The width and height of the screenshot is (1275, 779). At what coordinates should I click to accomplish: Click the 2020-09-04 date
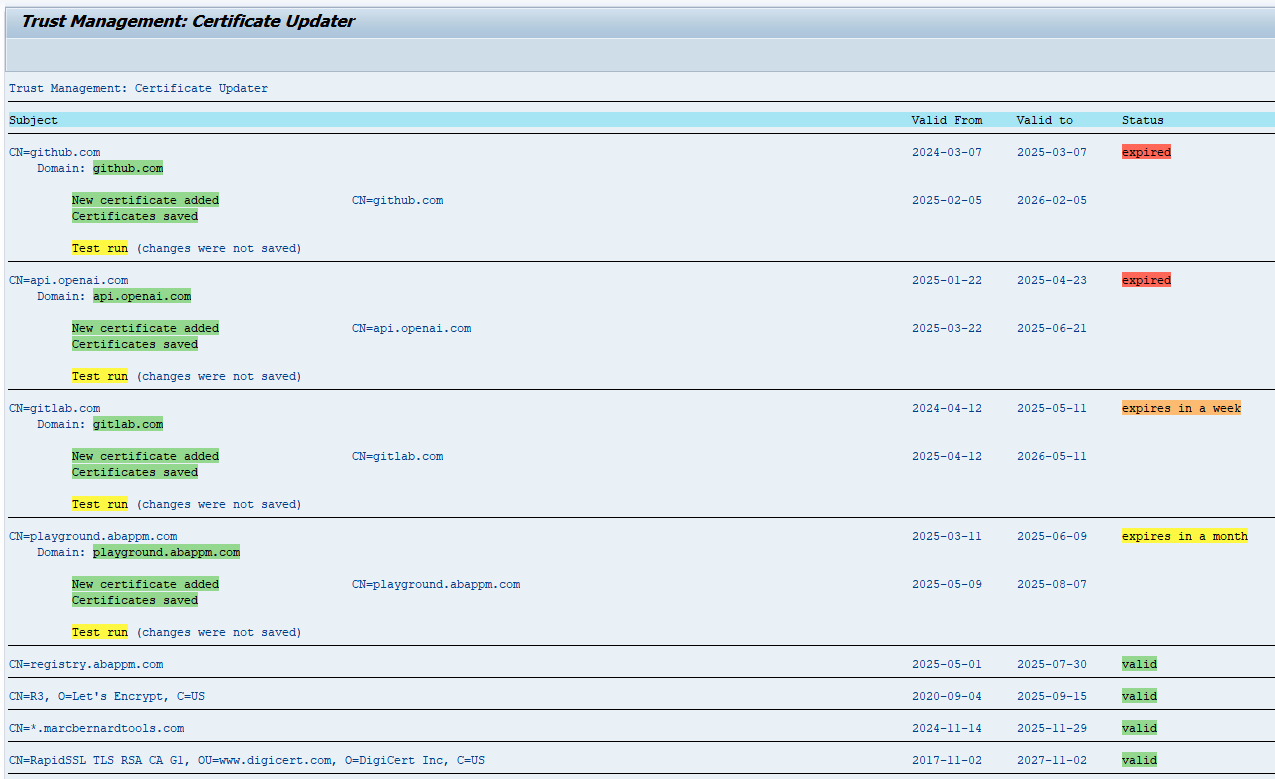click(947, 696)
